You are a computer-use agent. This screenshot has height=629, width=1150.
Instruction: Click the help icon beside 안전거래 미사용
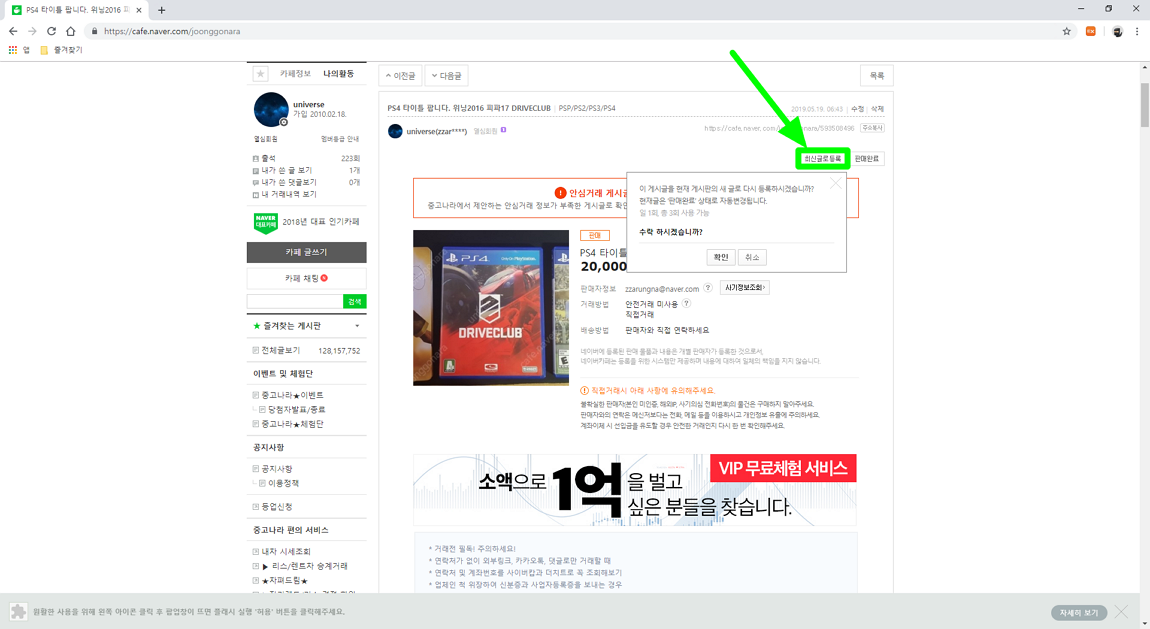[686, 304]
